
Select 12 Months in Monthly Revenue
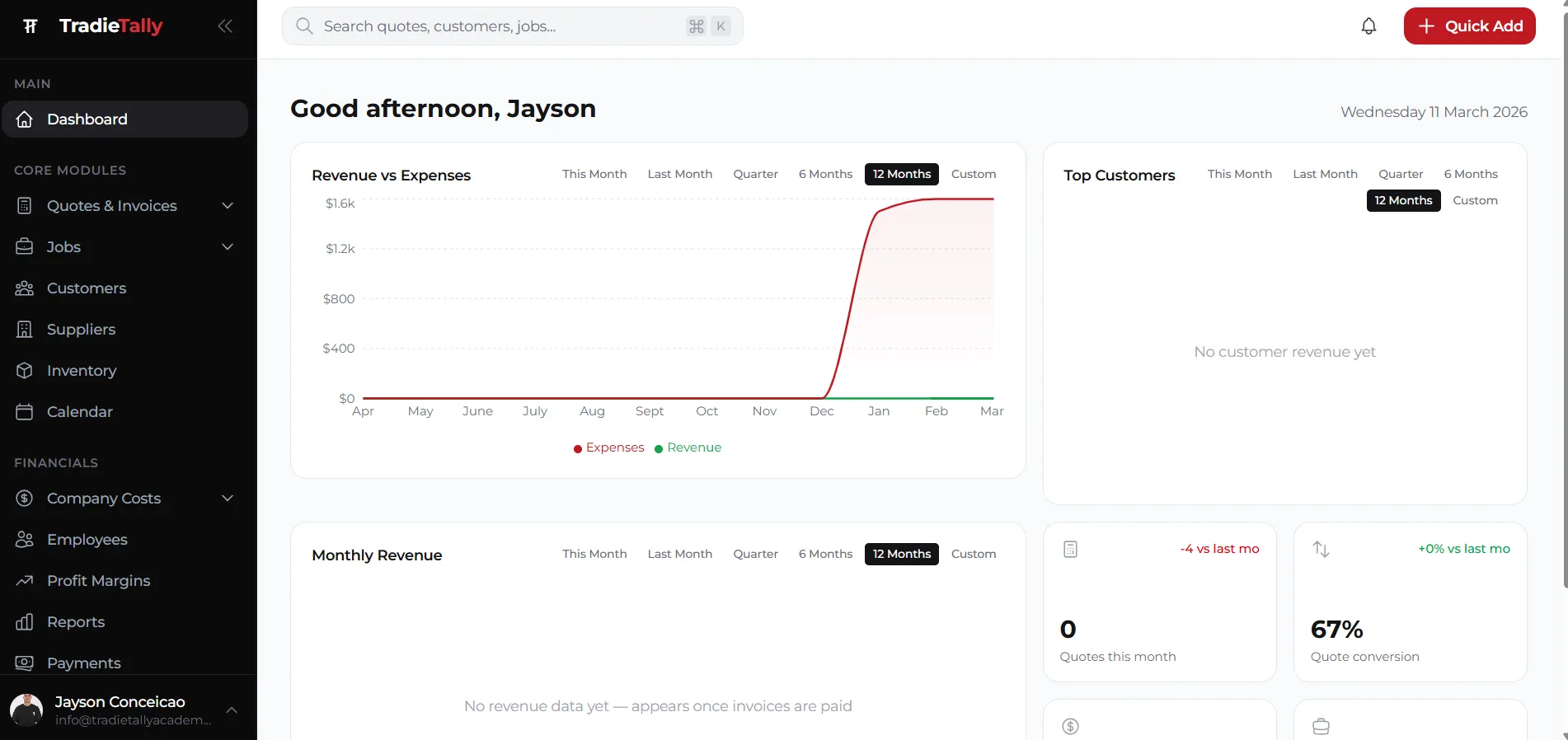tap(902, 554)
